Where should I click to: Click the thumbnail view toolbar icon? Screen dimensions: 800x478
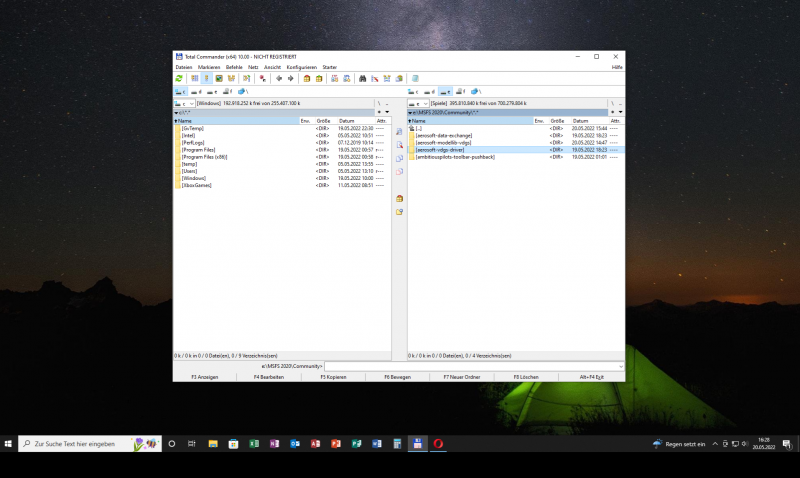coord(219,79)
